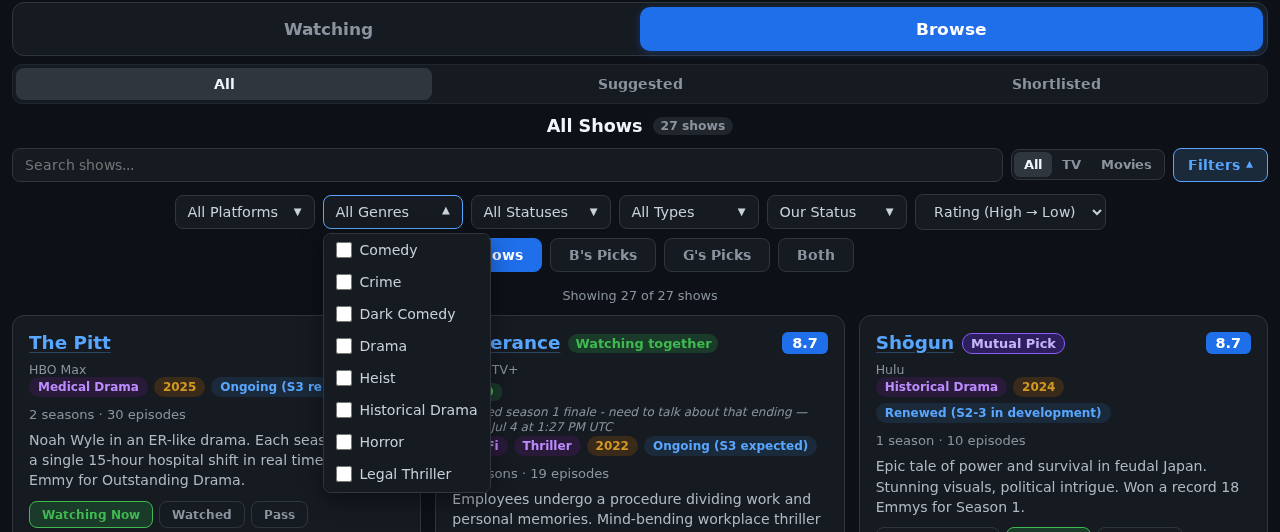This screenshot has height=532, width=1280.
Task: Open the All Statuses dropdown
Action: pos(541,212)
